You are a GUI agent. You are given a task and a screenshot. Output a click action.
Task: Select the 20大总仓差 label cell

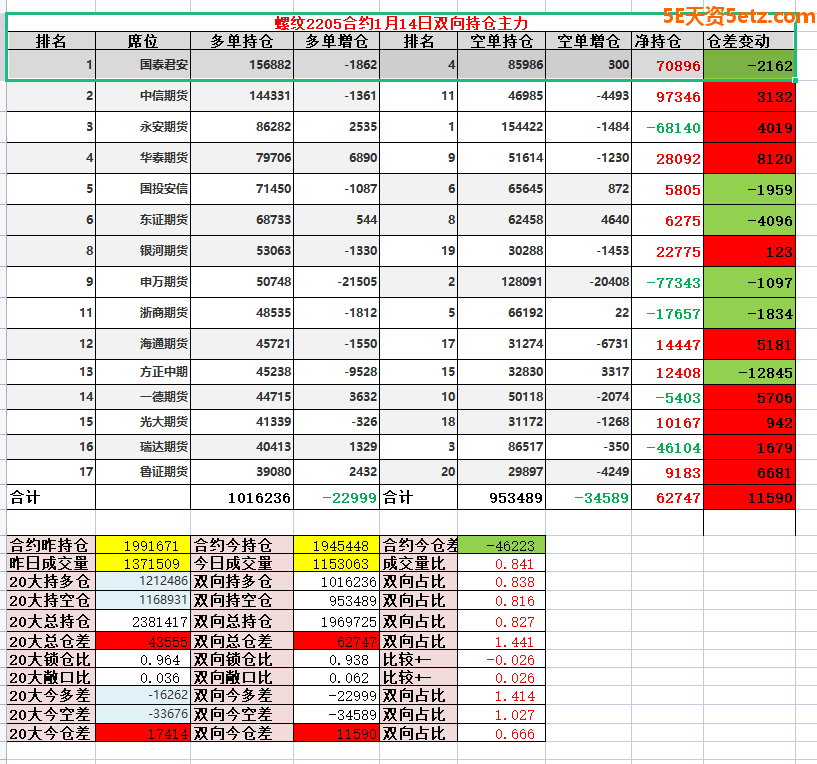(49, 641)
